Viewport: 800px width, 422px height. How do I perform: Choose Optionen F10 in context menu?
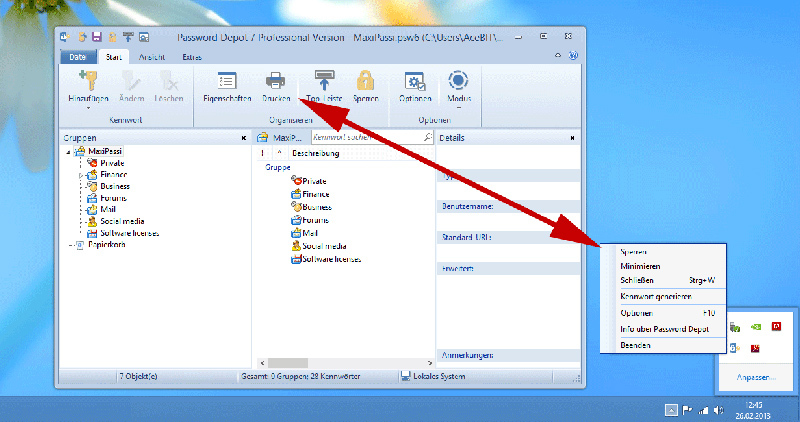click(x=663, y=313)
